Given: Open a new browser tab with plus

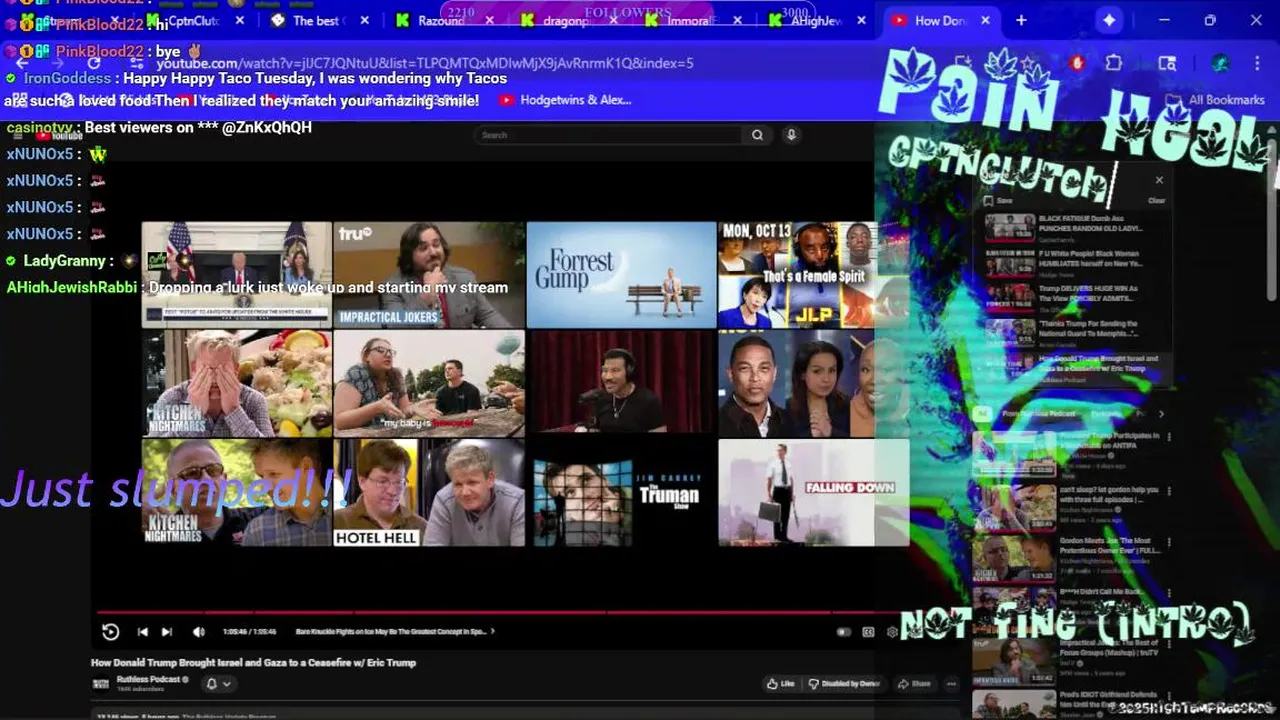Looking at the screenshot, I should coord(1021,20).
